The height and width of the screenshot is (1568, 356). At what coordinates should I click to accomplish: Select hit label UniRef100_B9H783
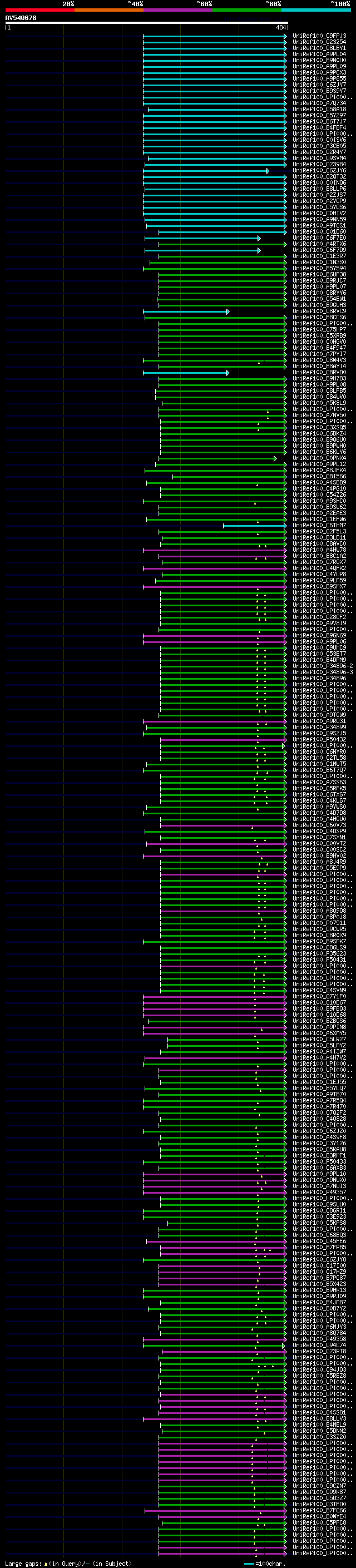point(319,379)
